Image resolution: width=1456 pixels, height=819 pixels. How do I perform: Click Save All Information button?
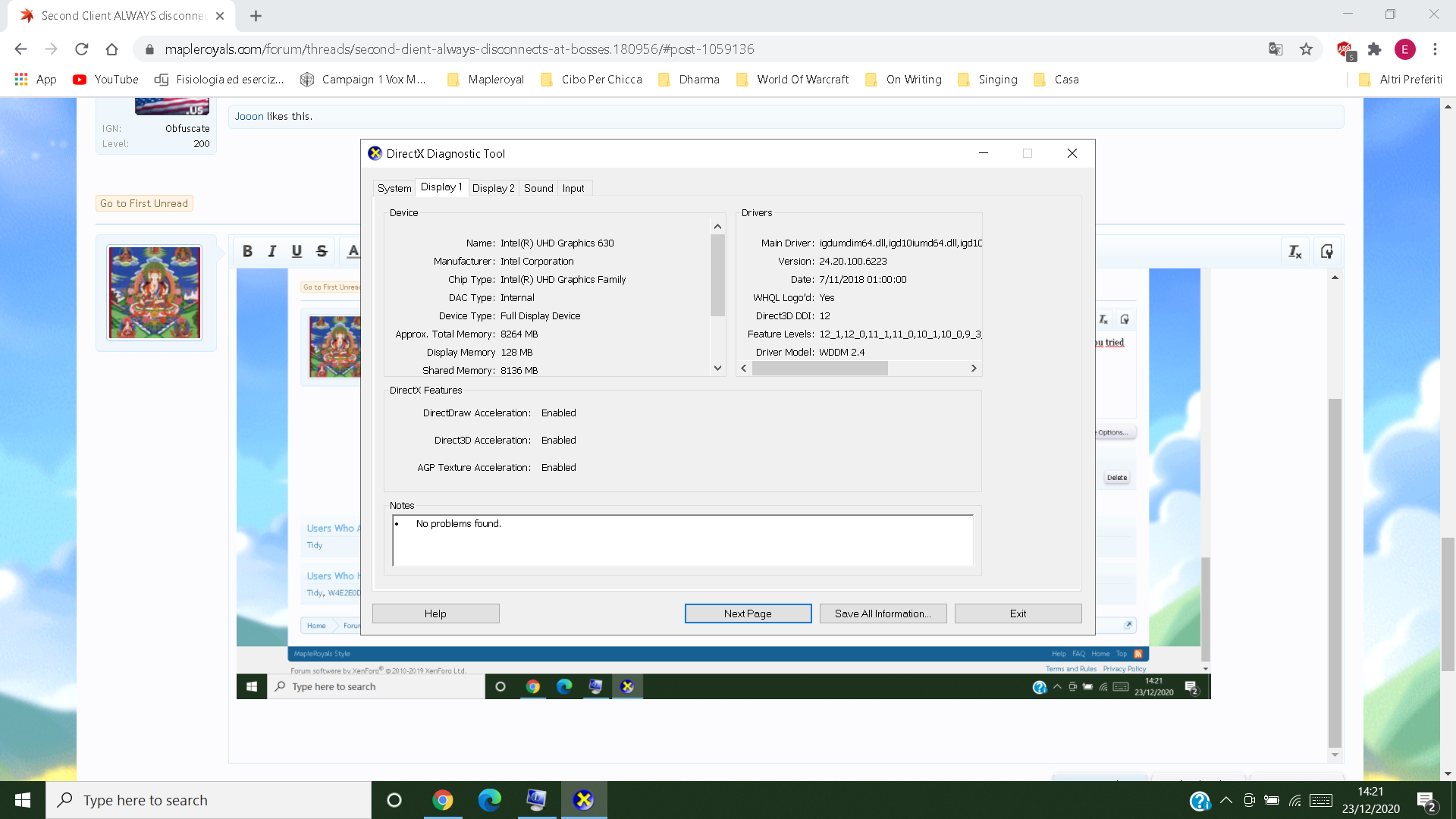tap(883, 613)
